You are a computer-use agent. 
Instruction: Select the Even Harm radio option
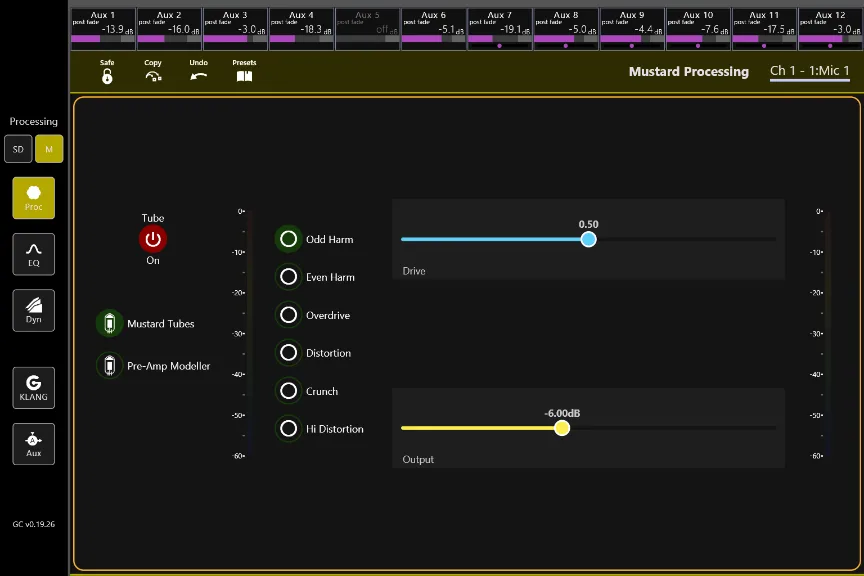288,277
